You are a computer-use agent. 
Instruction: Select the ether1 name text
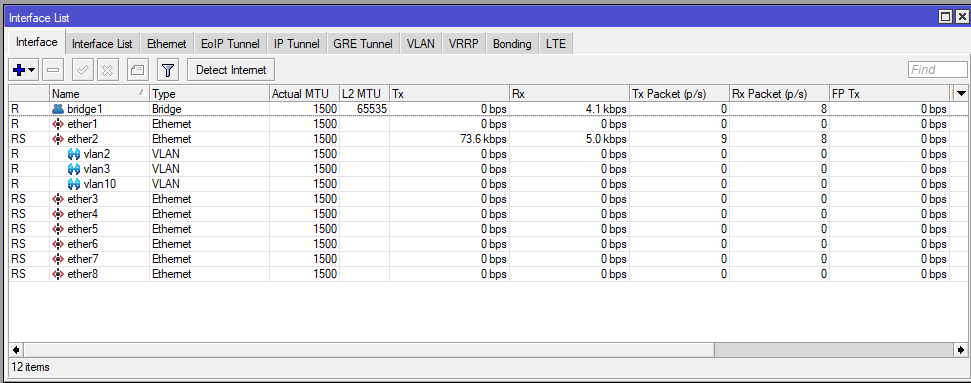pyautogui.click(x=82, y=124)
